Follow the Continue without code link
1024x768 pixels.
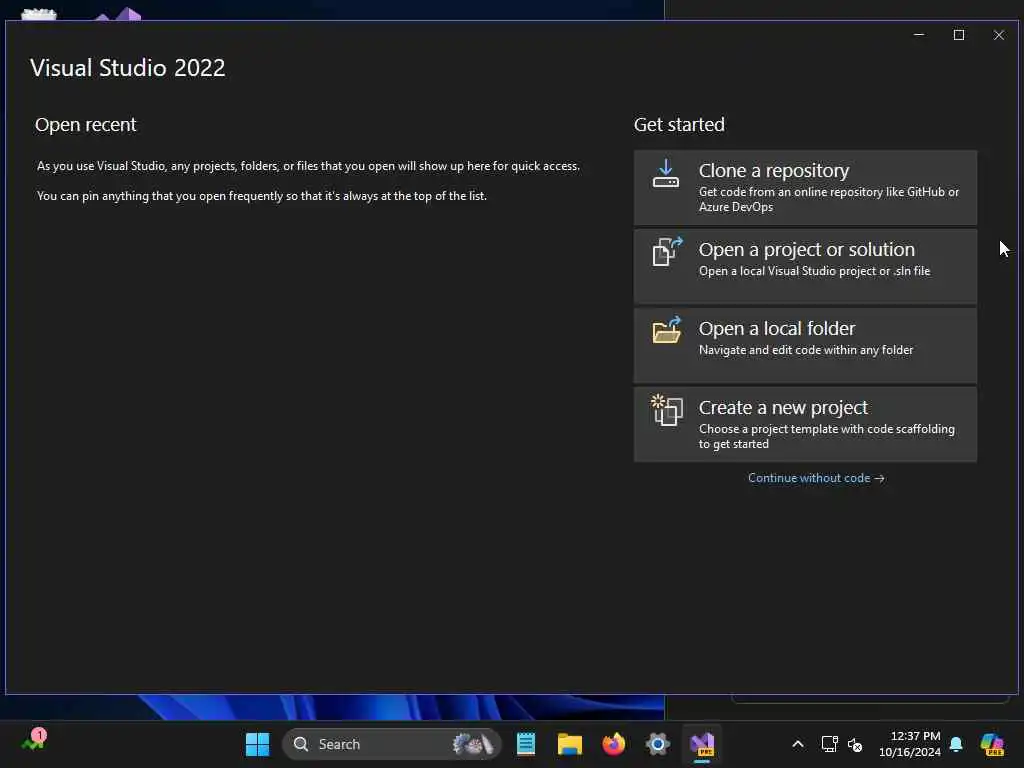tap(816, 478)
